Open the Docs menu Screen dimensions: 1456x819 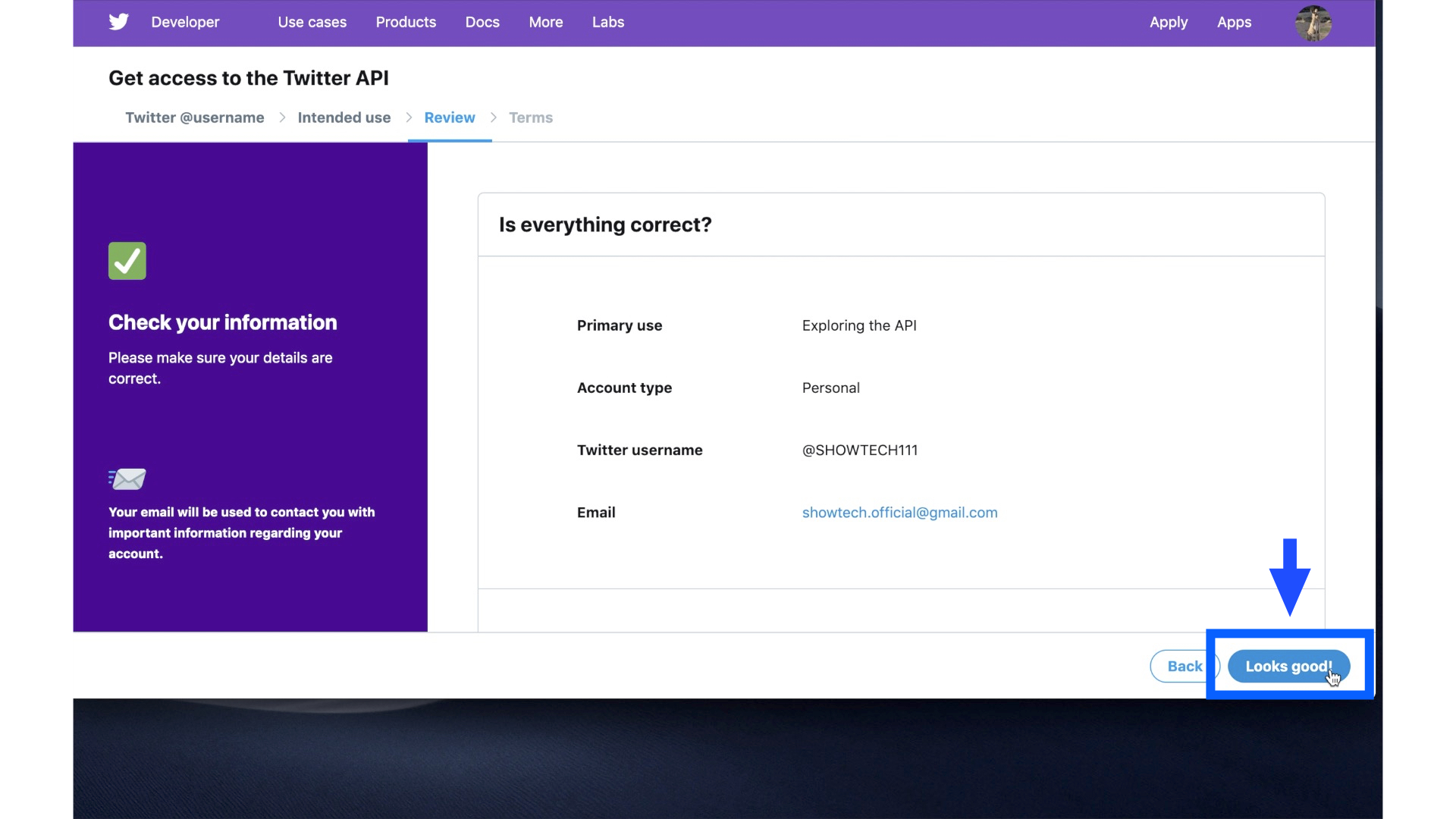point(482,22)
